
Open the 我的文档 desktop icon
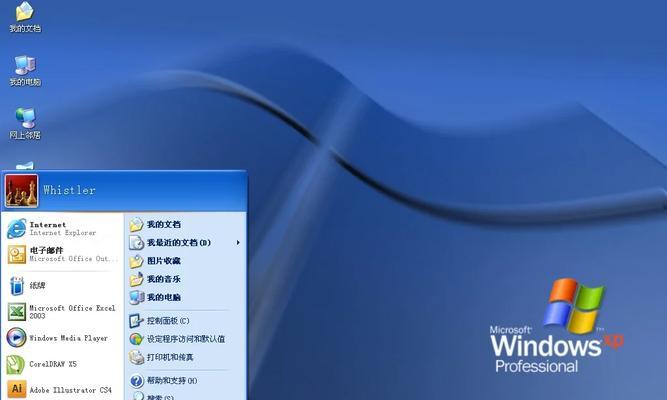(x=25, y=17)
